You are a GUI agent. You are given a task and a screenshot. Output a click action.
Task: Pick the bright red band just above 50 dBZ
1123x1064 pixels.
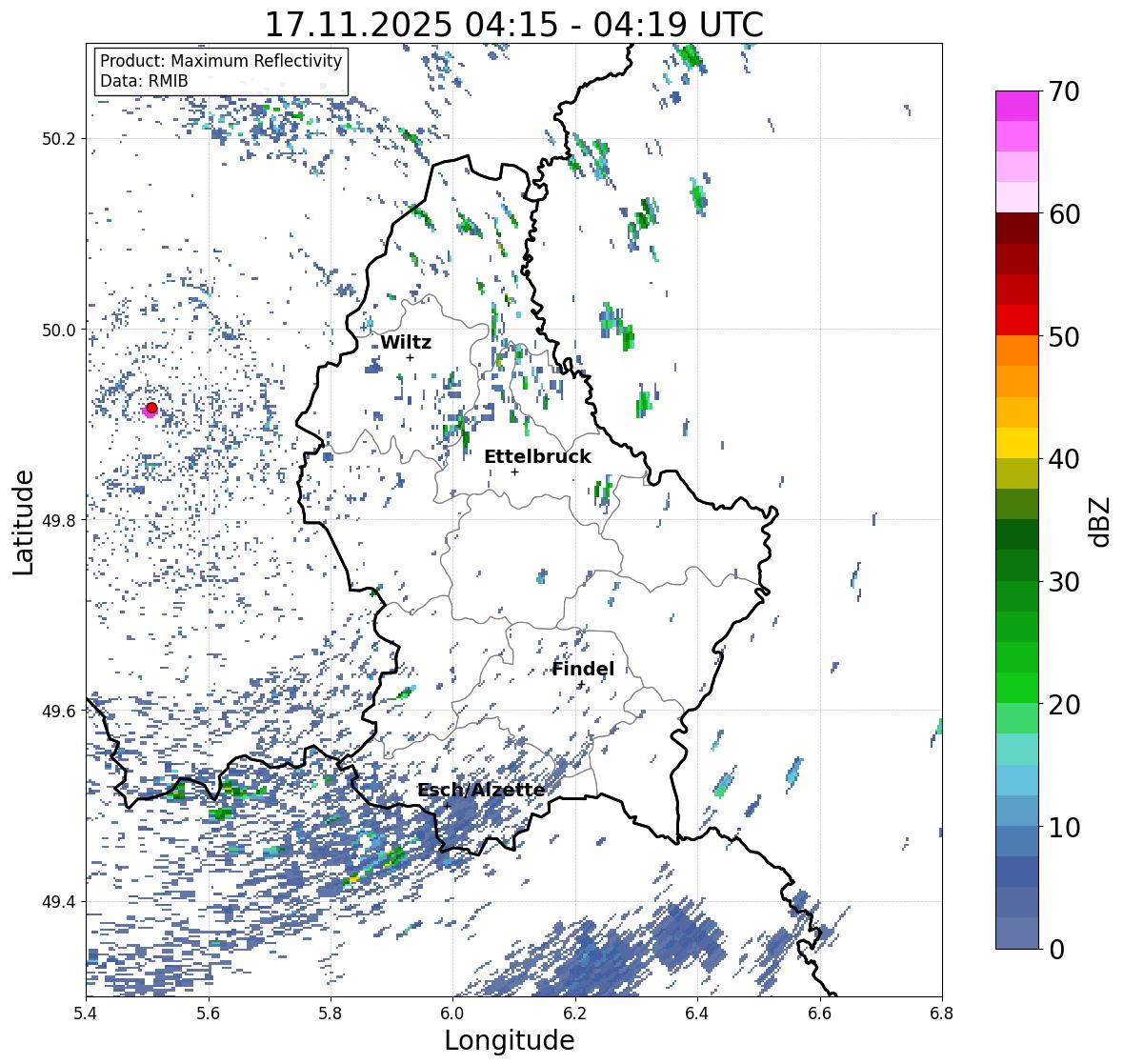pos(1017,320)
